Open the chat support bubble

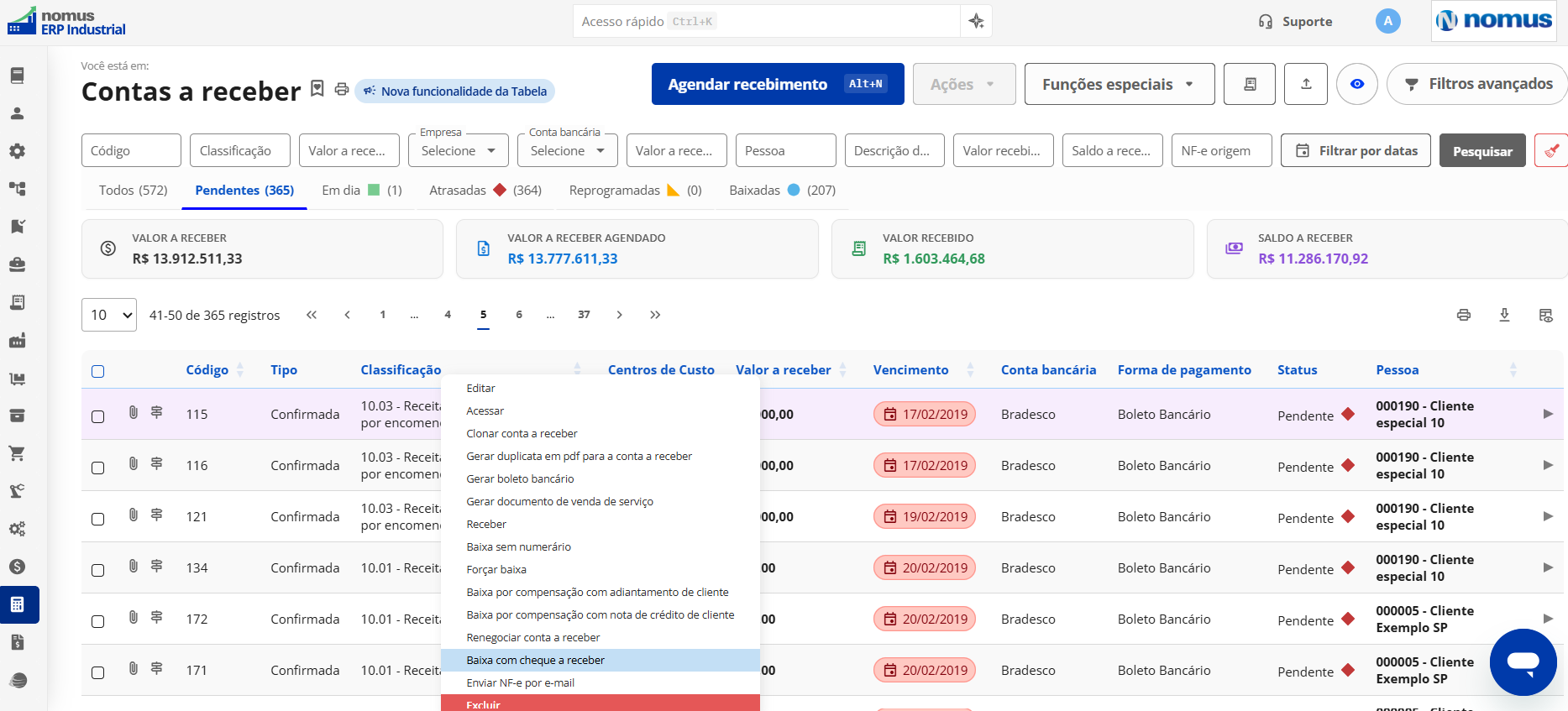click(1523, 661)
